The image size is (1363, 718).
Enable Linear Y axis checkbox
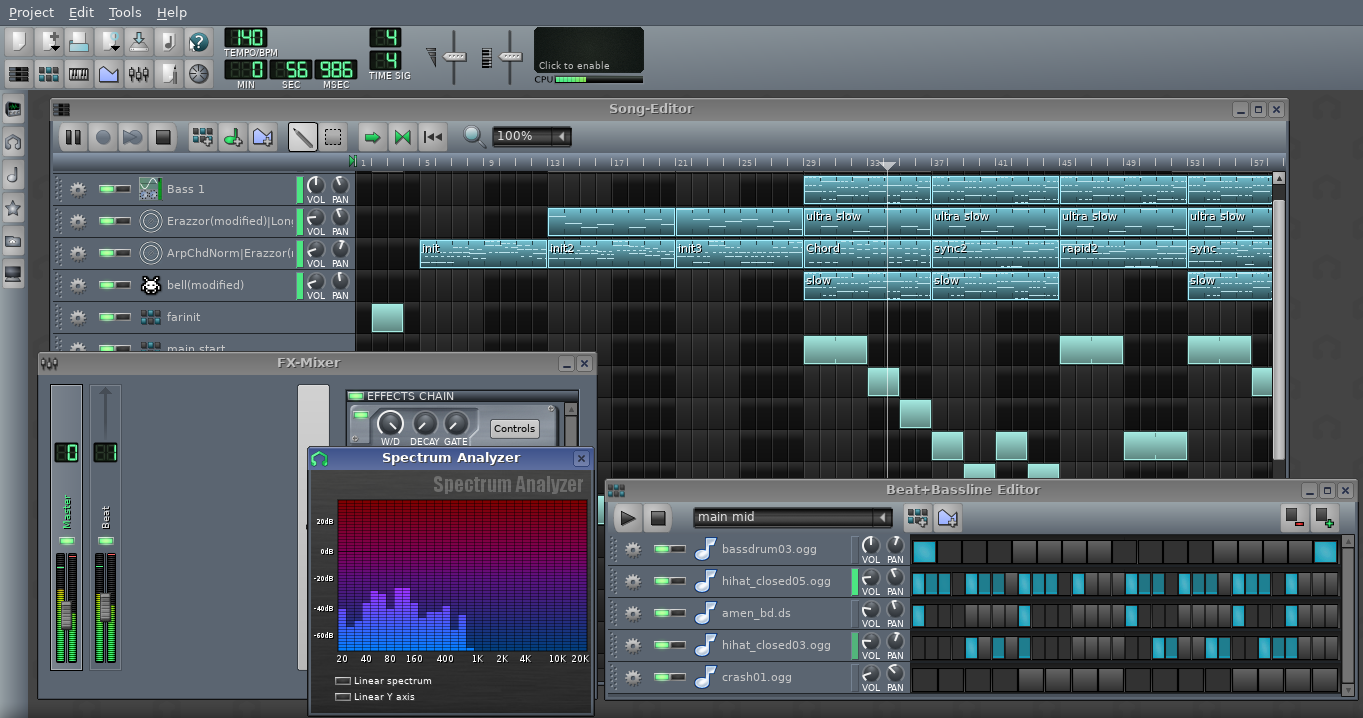click(x=343, y=697)
